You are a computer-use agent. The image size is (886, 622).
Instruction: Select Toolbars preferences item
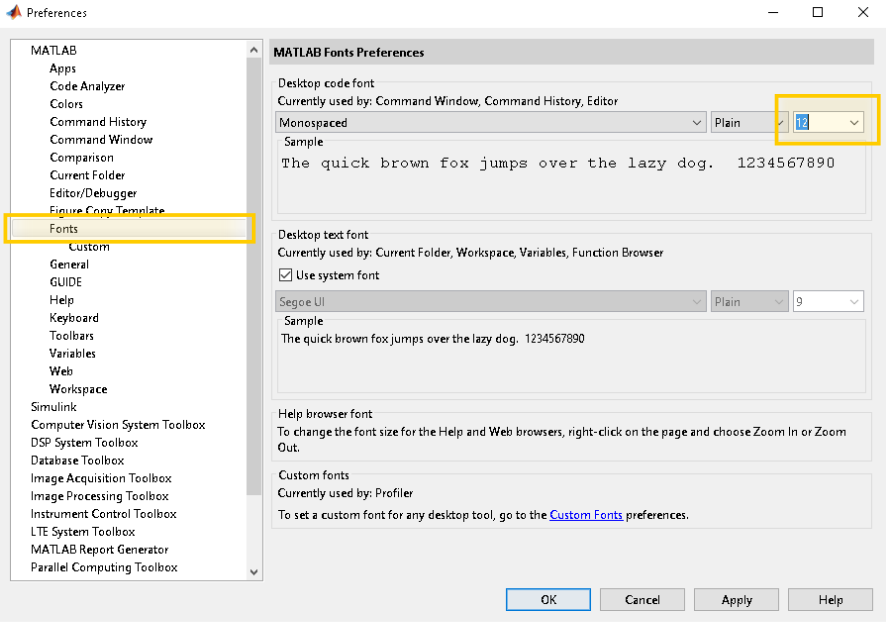tap(71, 336)
